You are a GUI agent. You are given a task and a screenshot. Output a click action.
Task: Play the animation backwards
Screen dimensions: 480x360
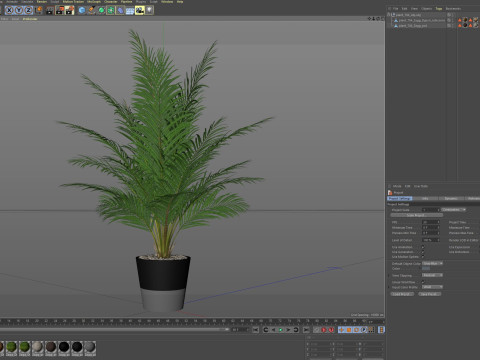273,330
